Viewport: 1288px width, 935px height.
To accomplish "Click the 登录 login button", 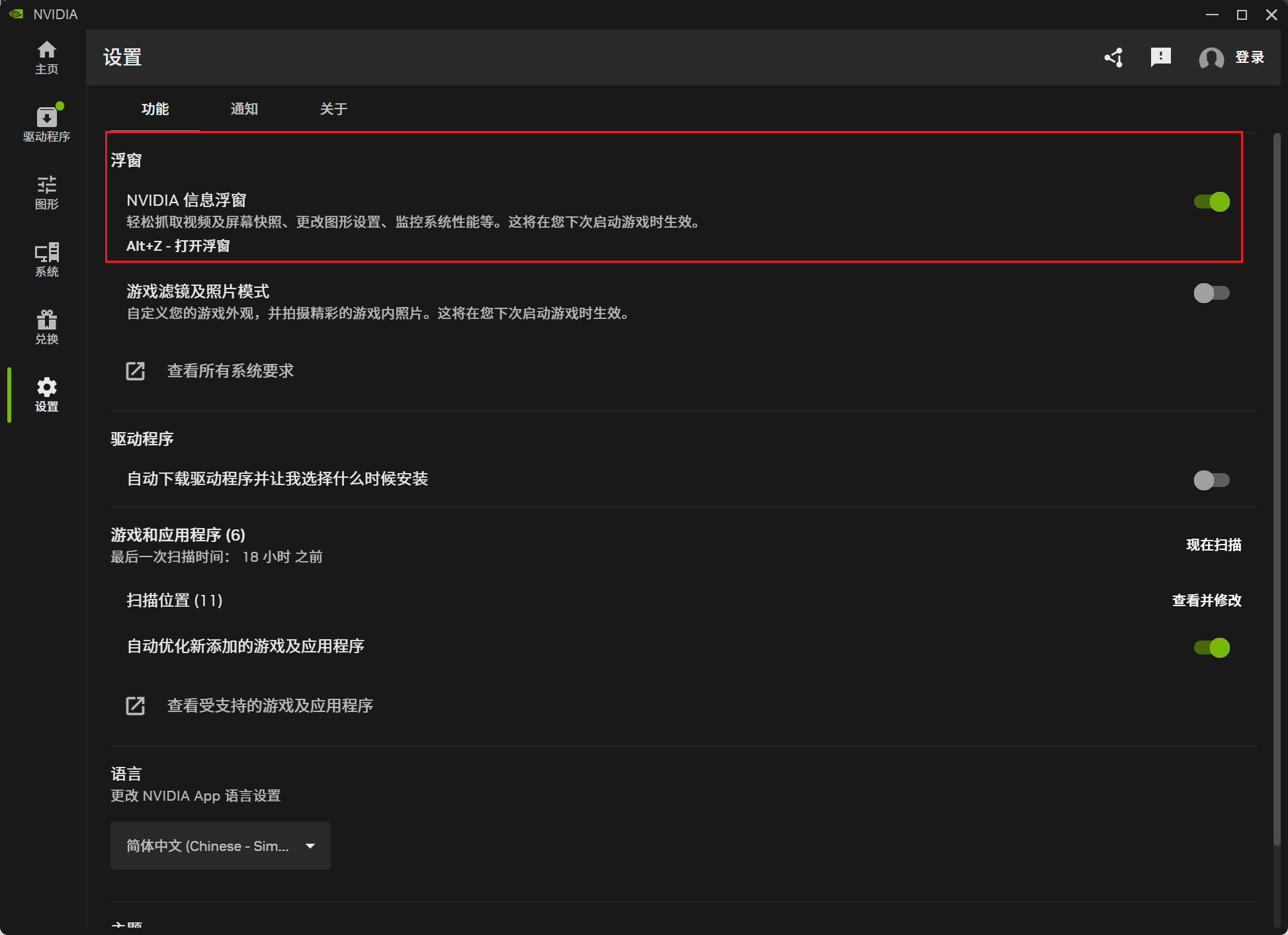I will 1250,58.
